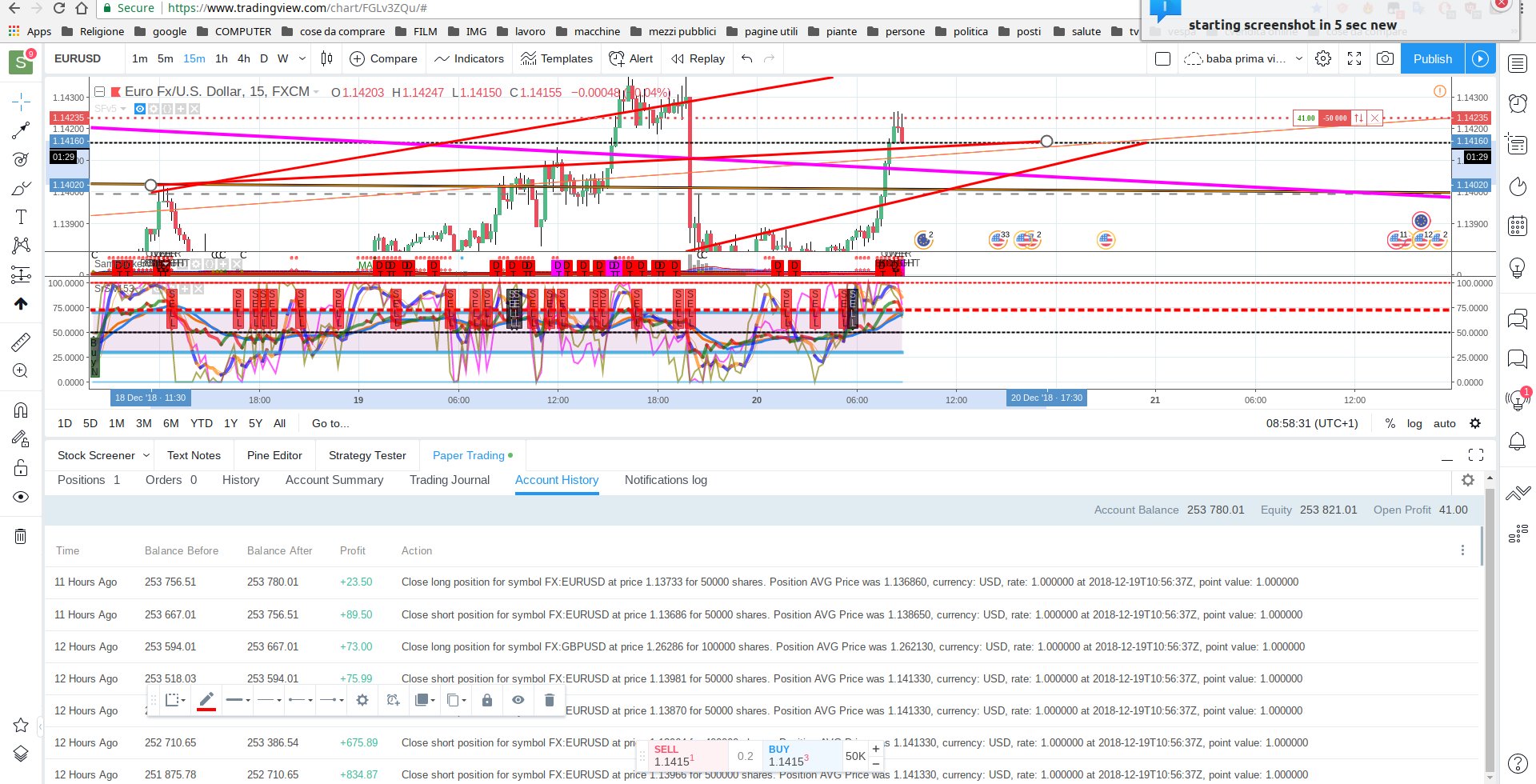Enter fullscreen chart mode

pyautogui.click(x=1354, y=58)
